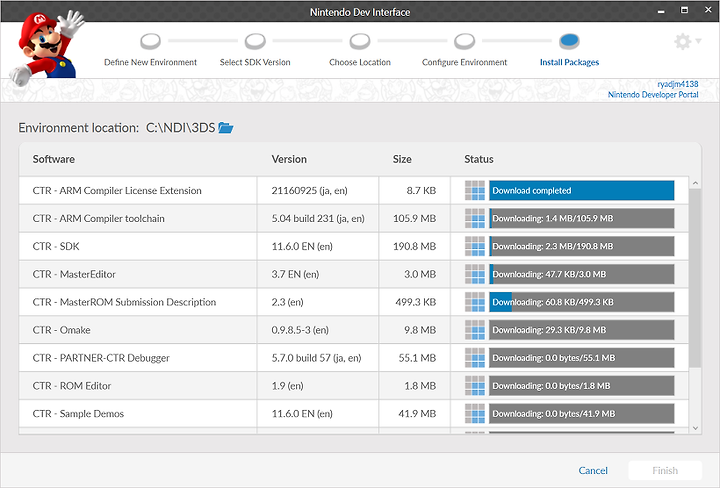Click the Mario mascot image
720x488 pixels.
click(46, 47)
